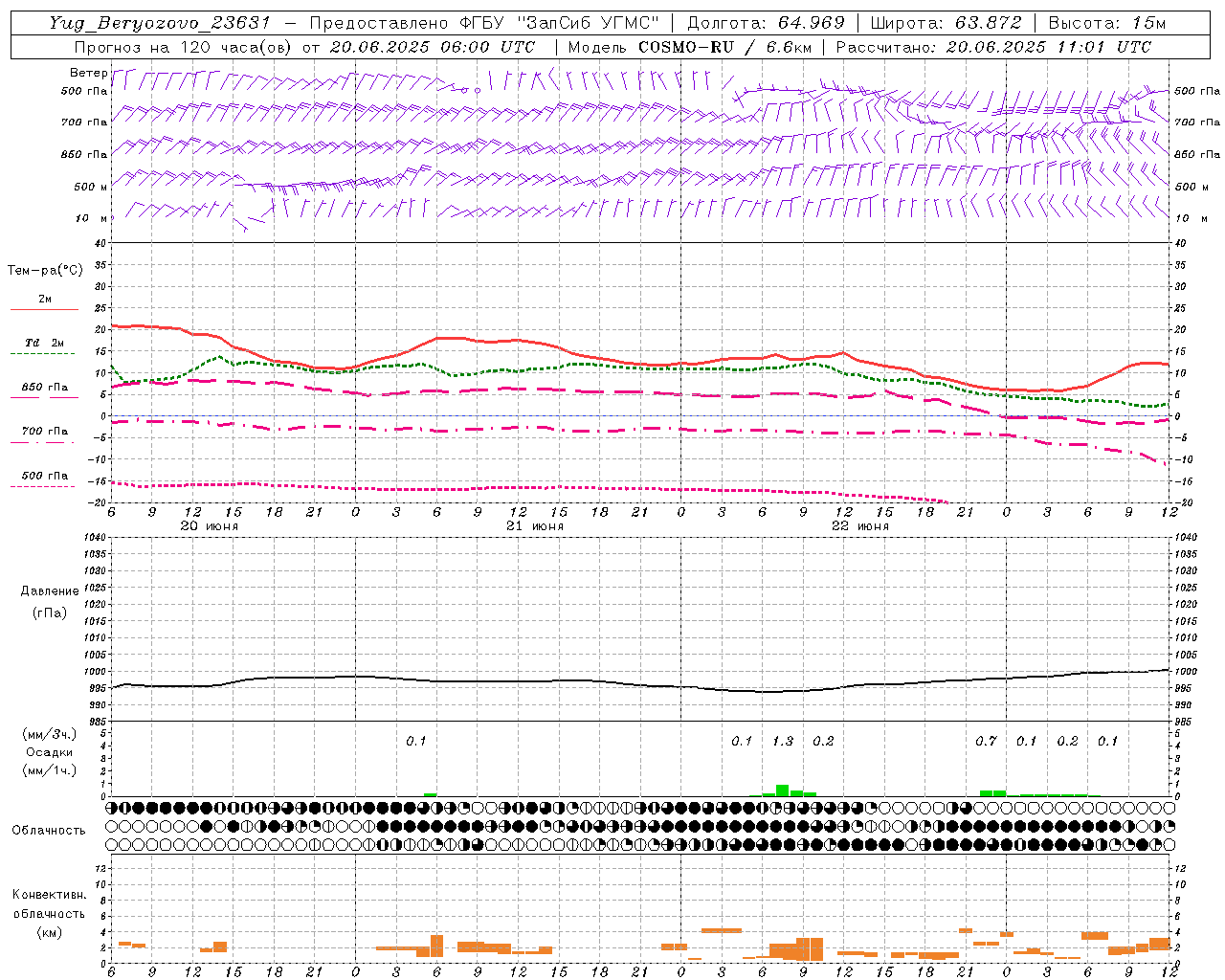The height and width of the screenshot is (980, 1225).
Task: Pick the red 2м temperature legend line
Action: coord(44,309)
